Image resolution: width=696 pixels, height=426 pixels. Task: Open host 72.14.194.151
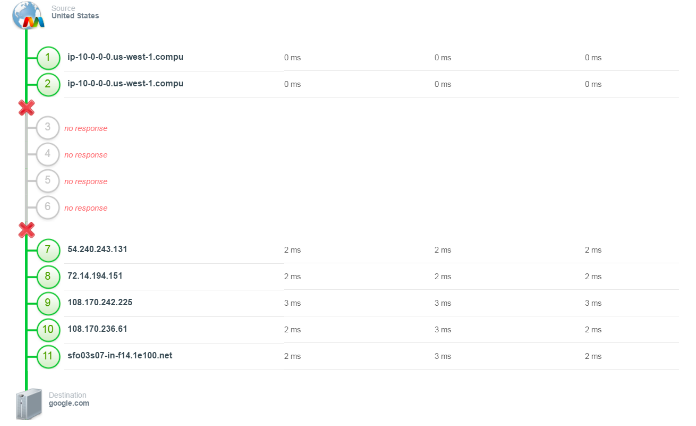pyautogui.click(x=95, y=276)
